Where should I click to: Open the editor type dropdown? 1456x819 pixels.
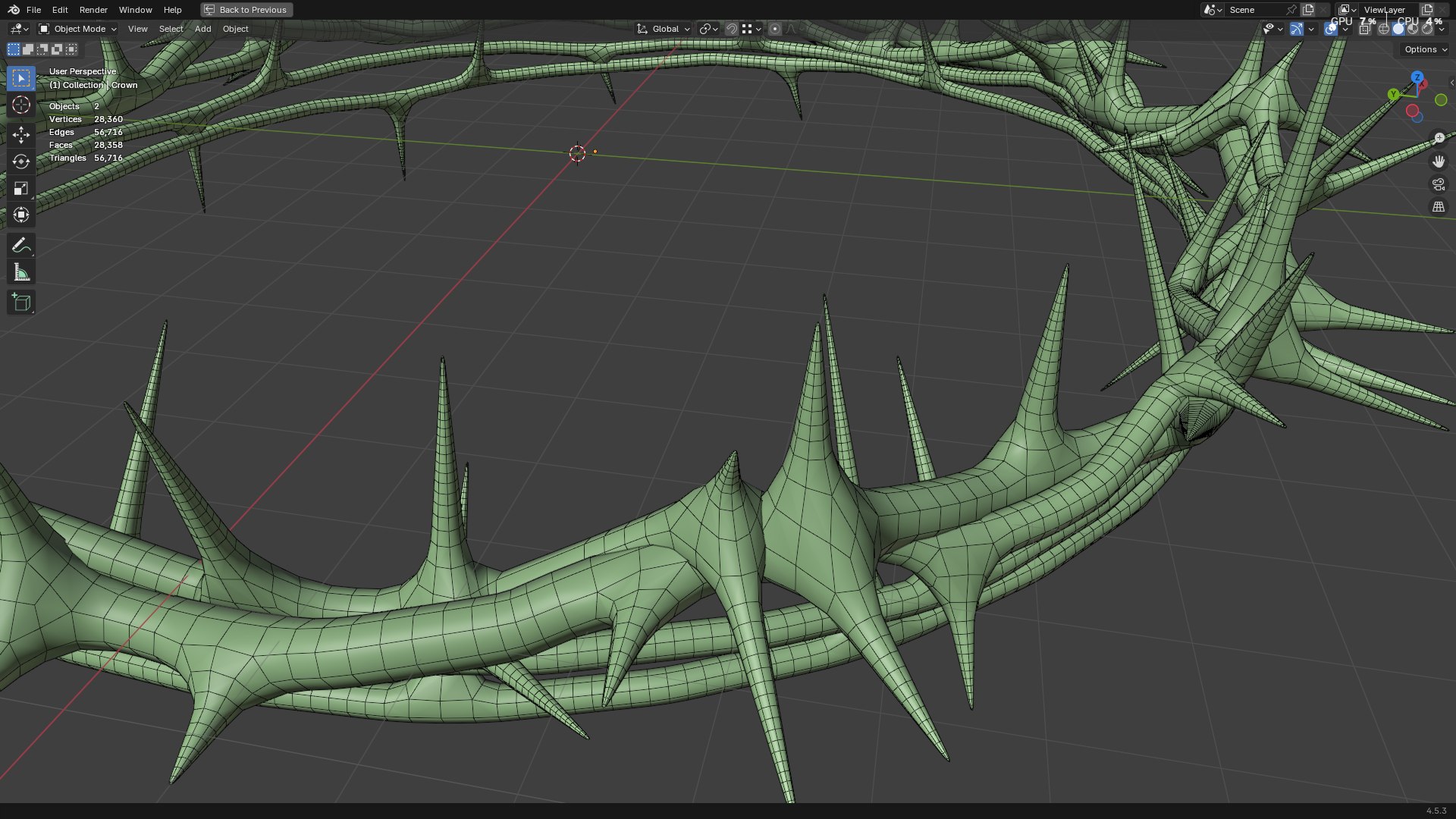tap(19, 29)
